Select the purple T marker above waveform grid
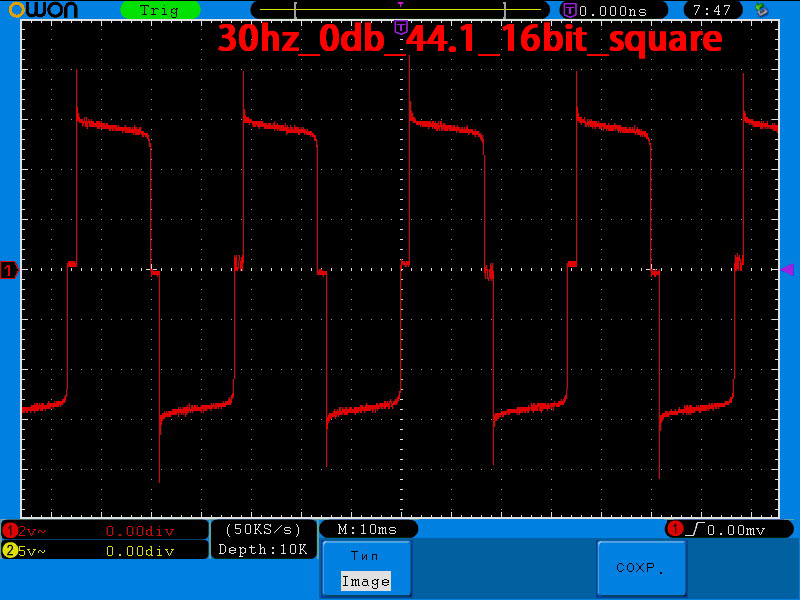Viewport: 800px width, 600px height. click(402, 27)
